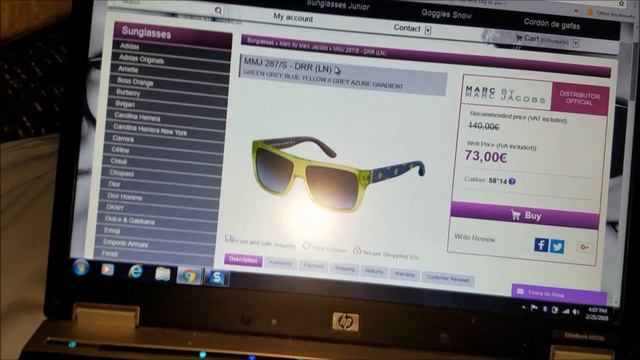Open Goggles Snow menu item
The width and height of the screenshot is (640, 360).
point(446,15)
